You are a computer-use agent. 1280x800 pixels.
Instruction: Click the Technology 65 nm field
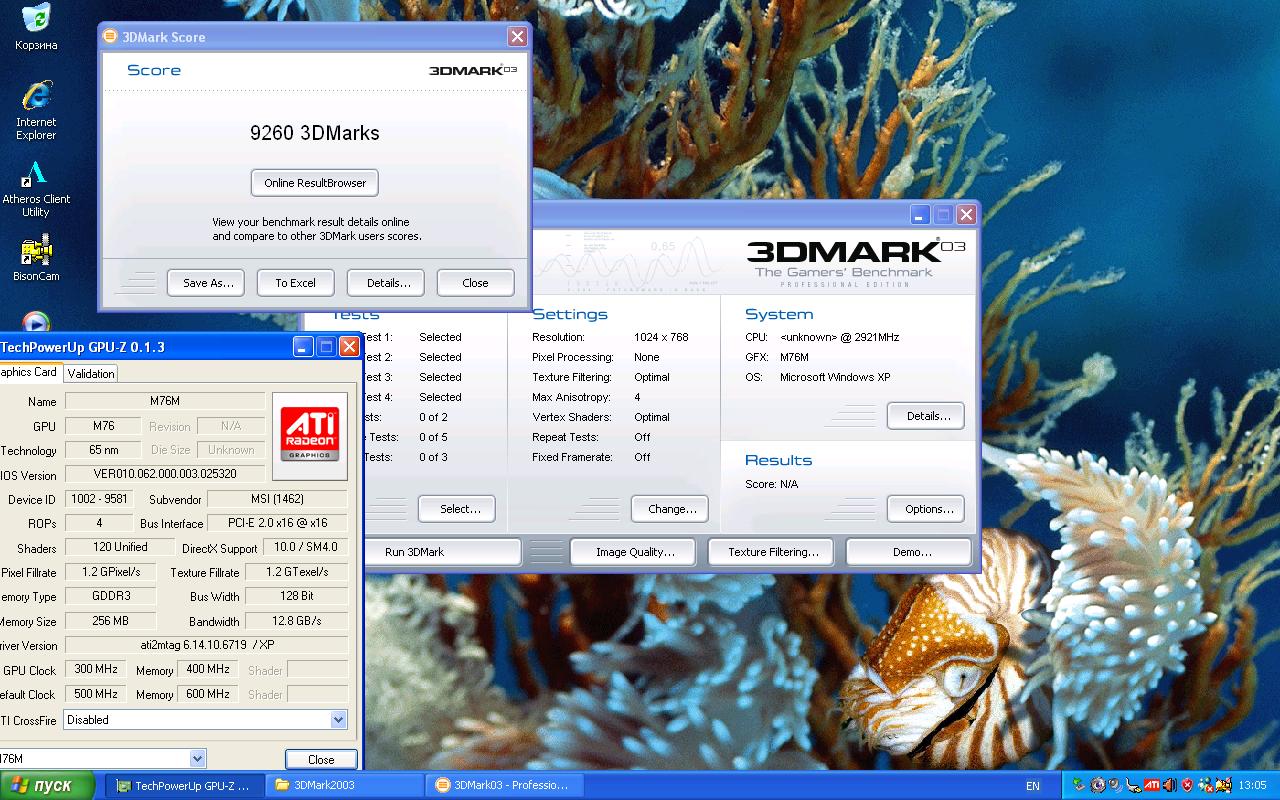[x=104, y=450]
